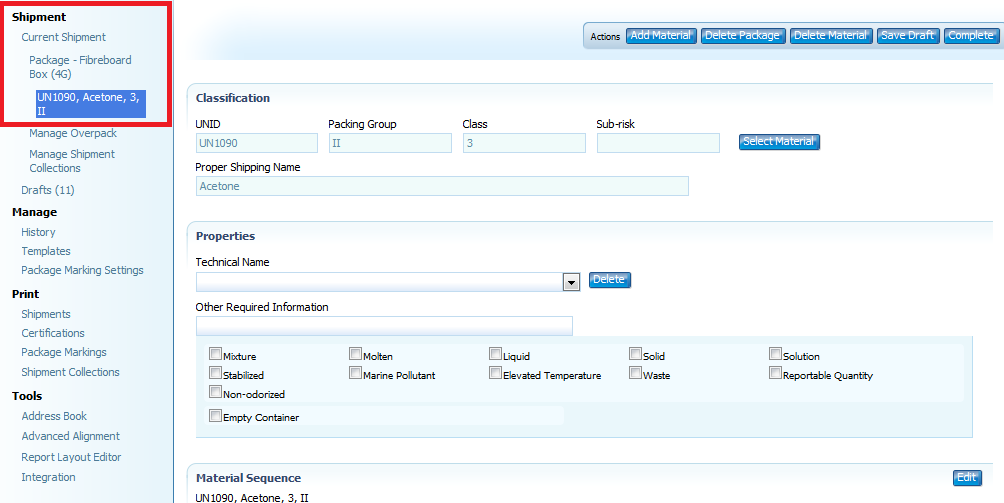The image size is (1004, 503).
Task: Click the Add Material button
Action: coord(661,36)
